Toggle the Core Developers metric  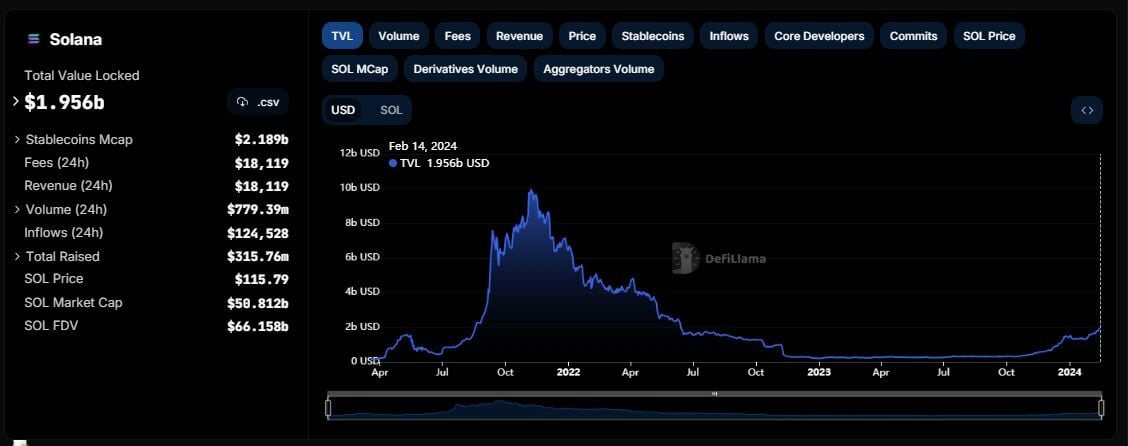819,36
